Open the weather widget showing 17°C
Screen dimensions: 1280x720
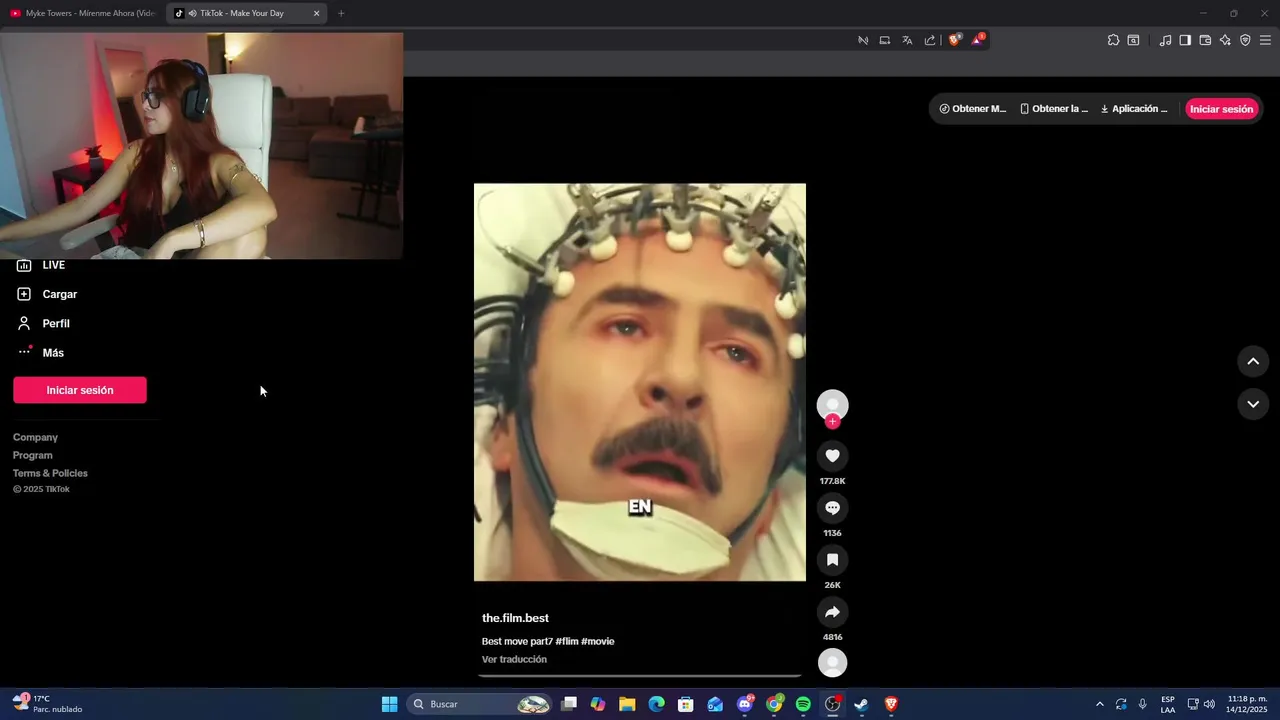coord(48,704)
